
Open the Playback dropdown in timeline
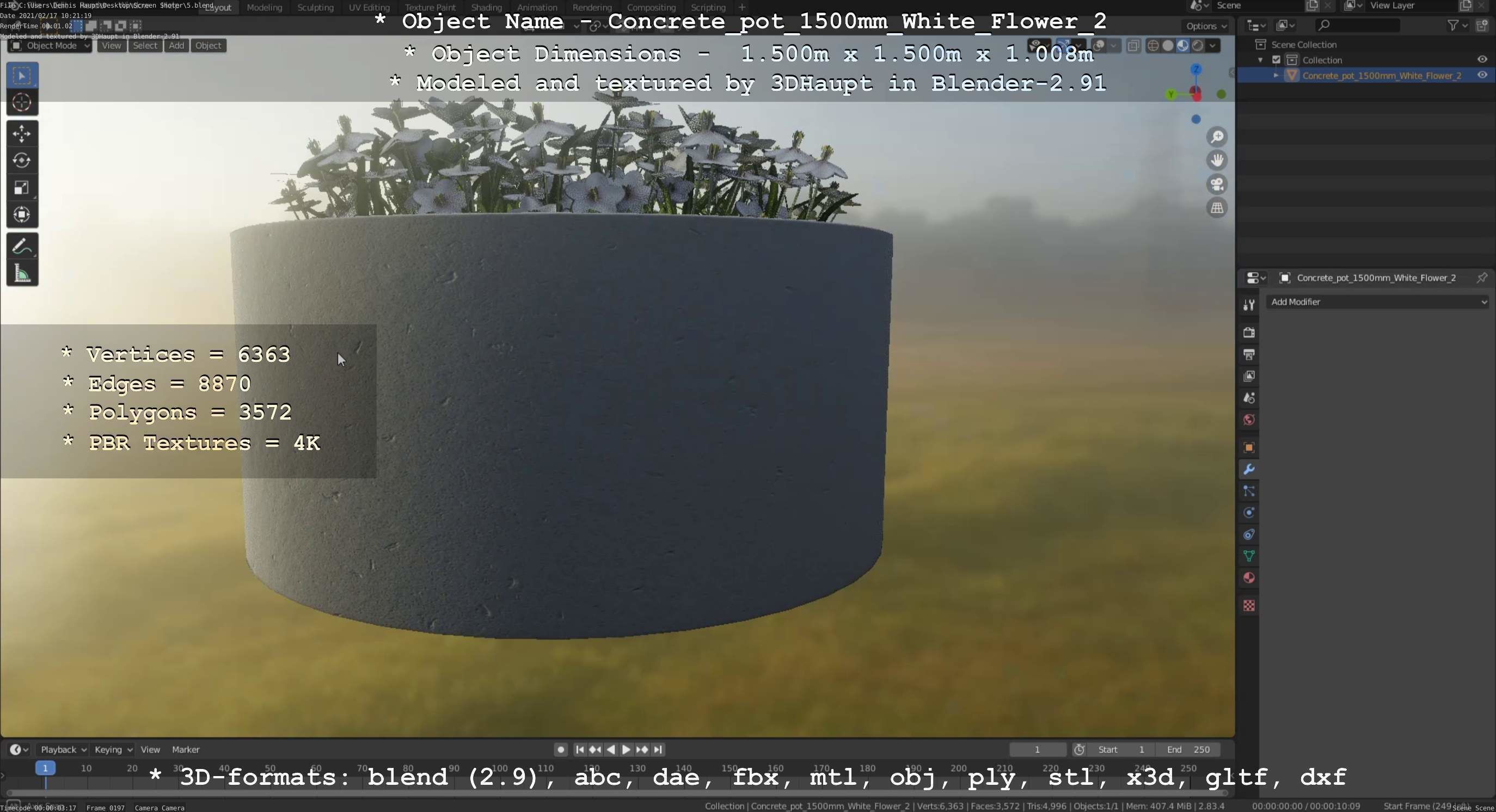(63, 750)
